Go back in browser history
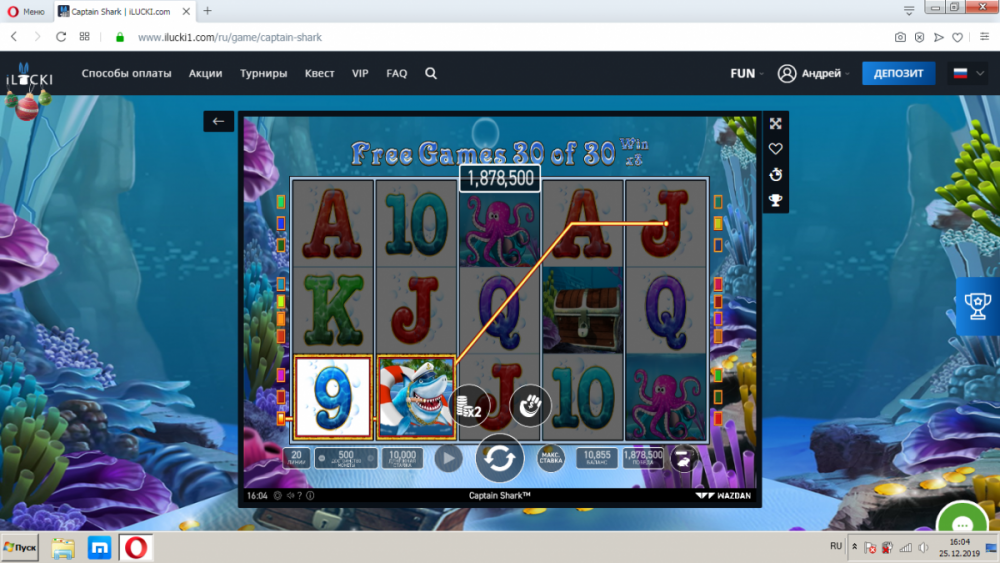1000x563 pixels. (x=14, y=37)
